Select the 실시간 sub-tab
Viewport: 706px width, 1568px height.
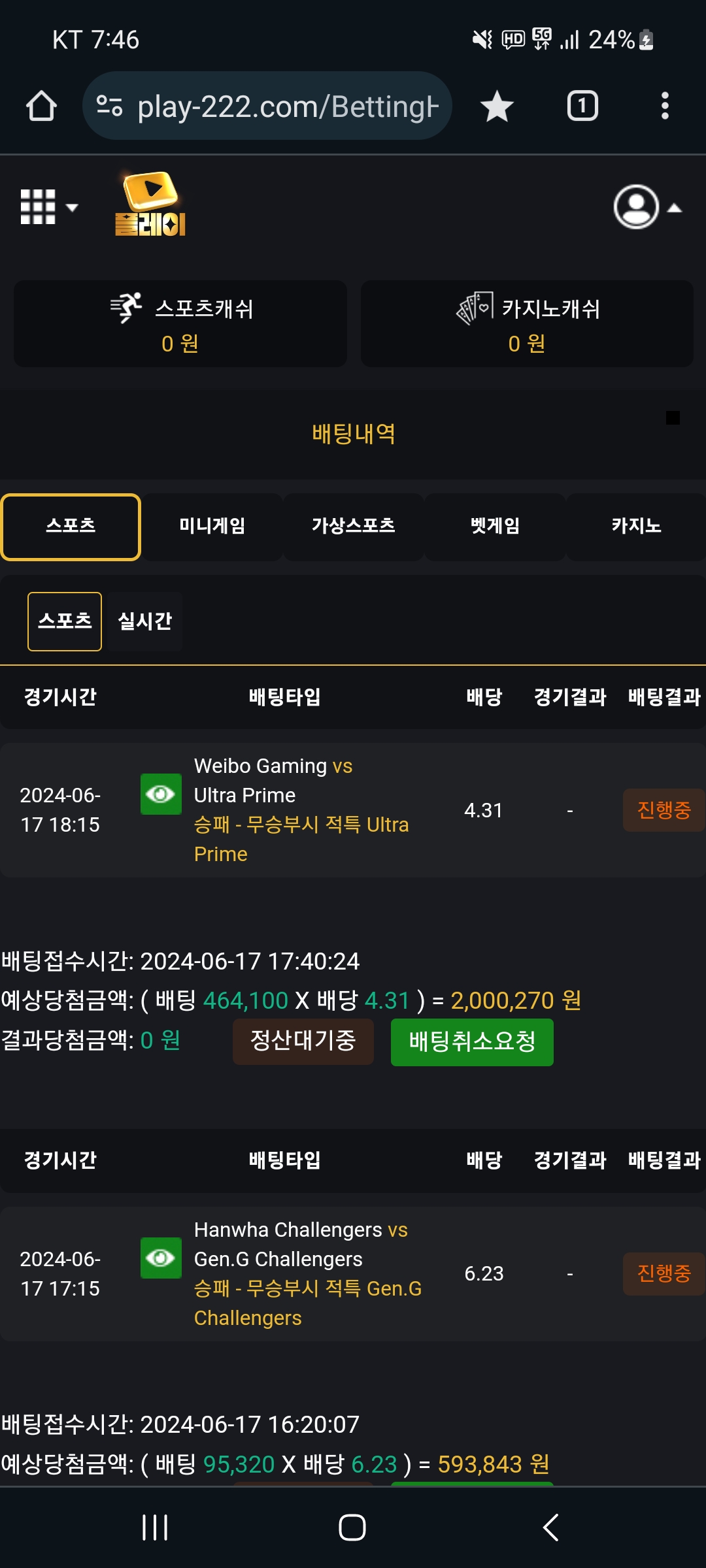[144, 621]
